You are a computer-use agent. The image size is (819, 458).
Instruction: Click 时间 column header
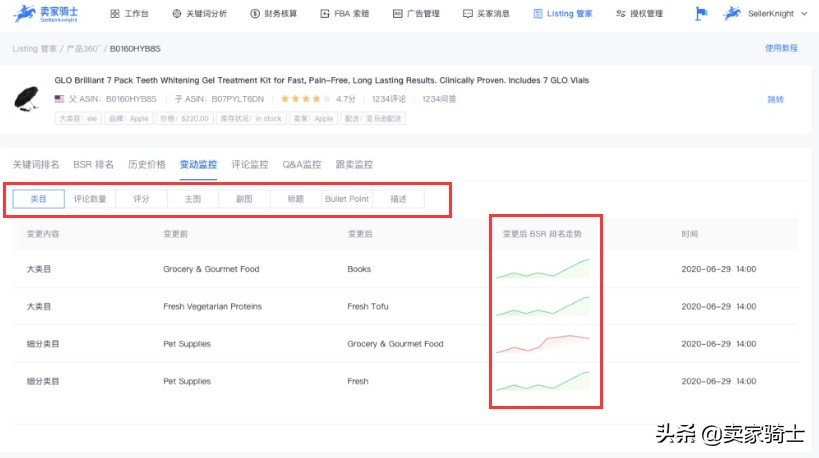pyautogui.click(x=689, y=234)
